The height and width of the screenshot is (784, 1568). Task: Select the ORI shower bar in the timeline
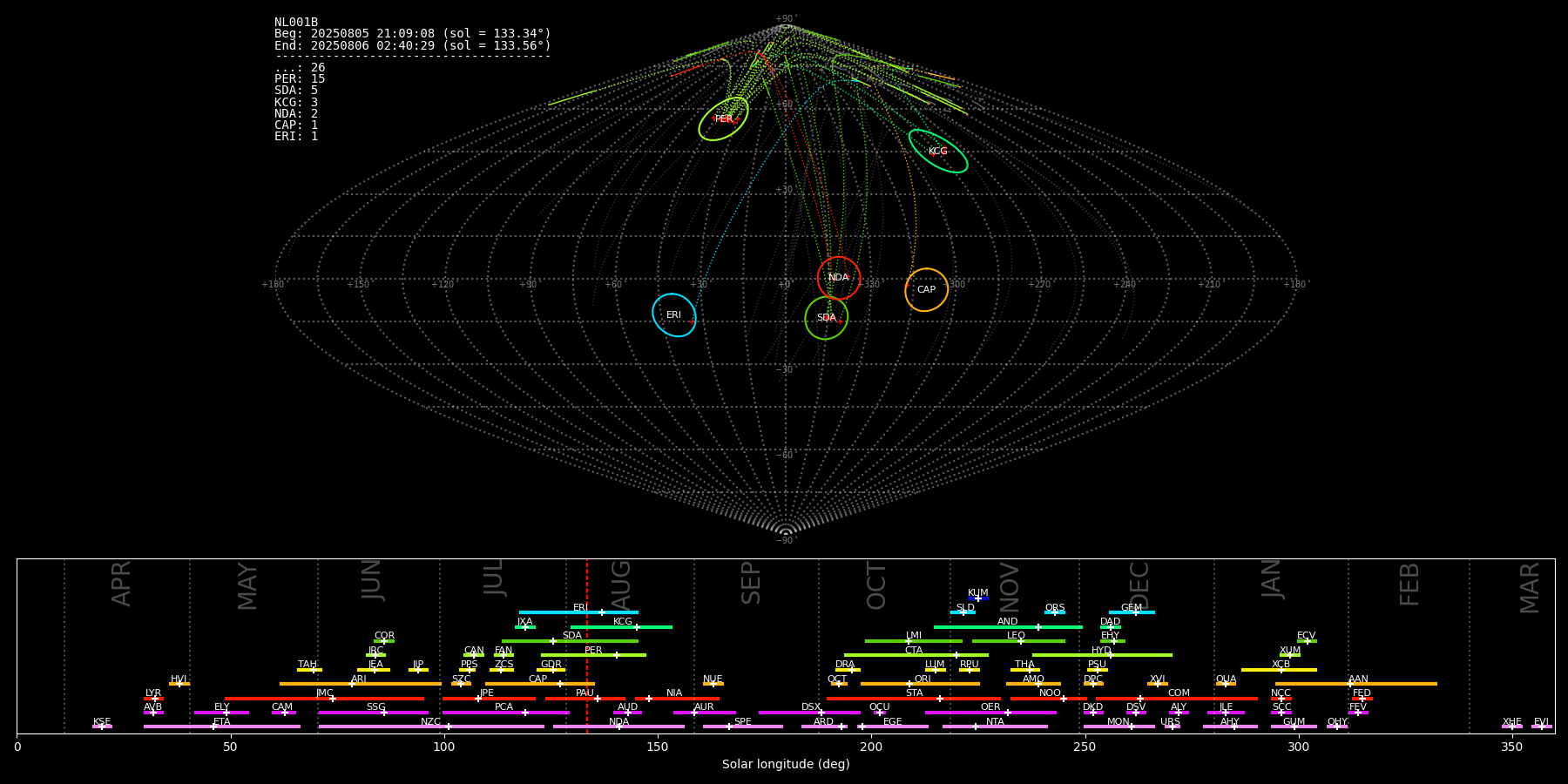(920, 684)
